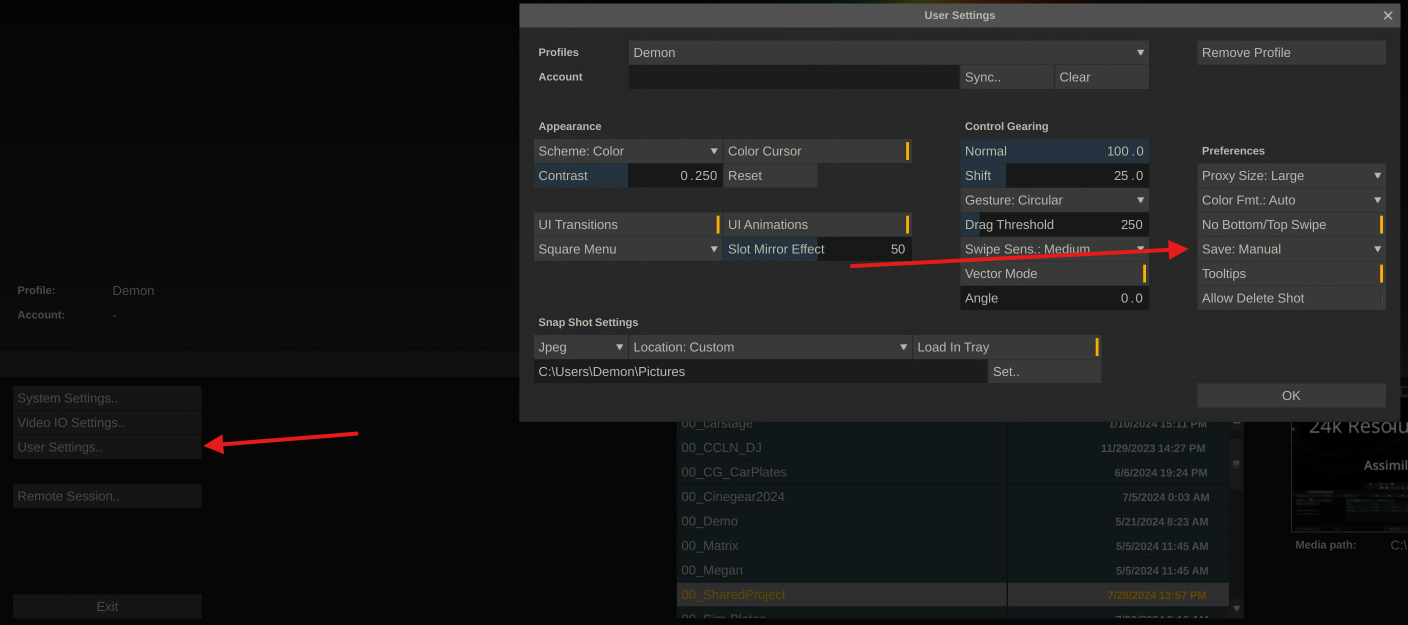The height and width of the screenshot is (625, 1408).
Task: Open System Settings menu entry
Action: (107, 398)
